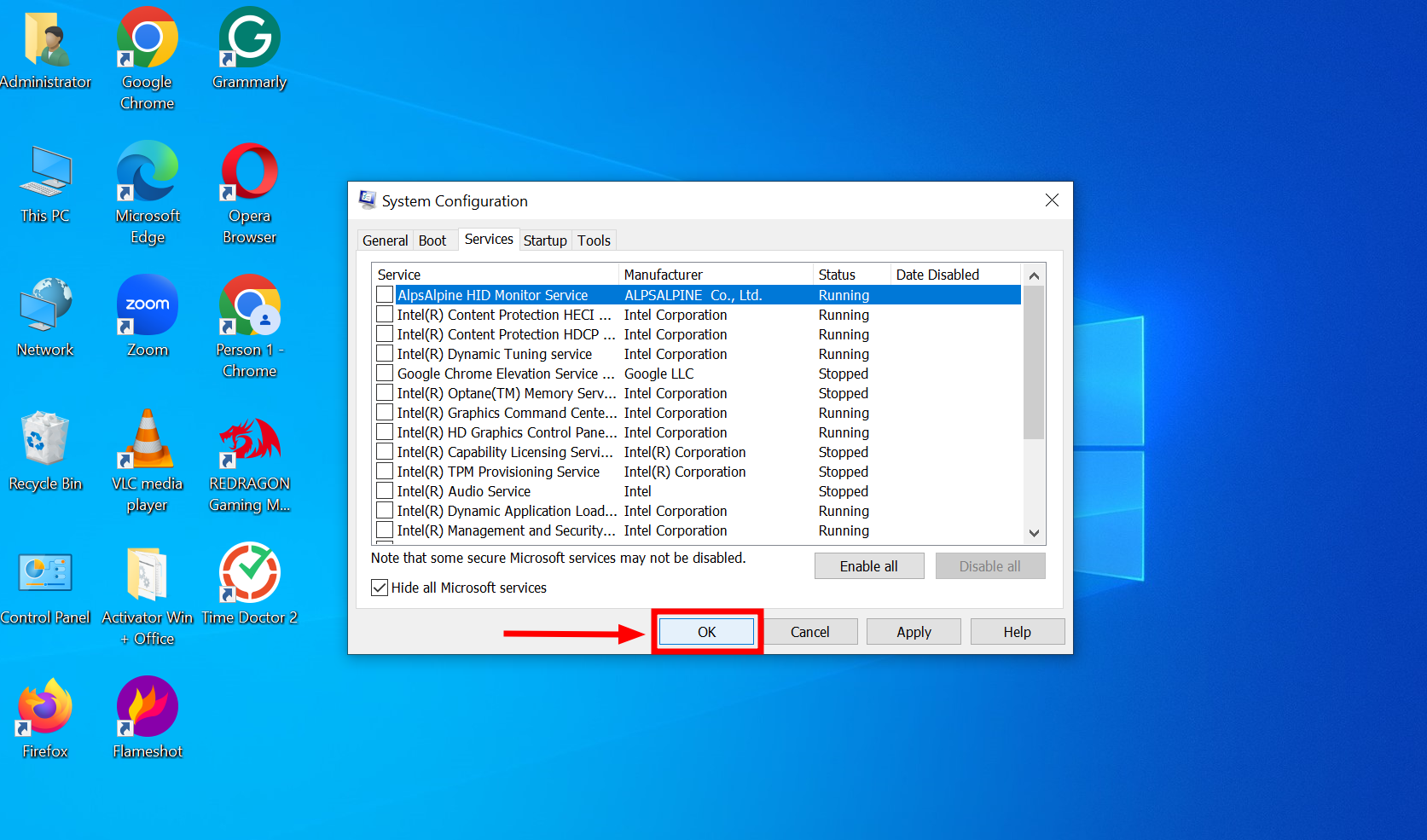Click Stopped status of Intel(R) Audio Service
Viewport: 1427px width, 840px height.
pyautogui.click(x=844, y=491)
